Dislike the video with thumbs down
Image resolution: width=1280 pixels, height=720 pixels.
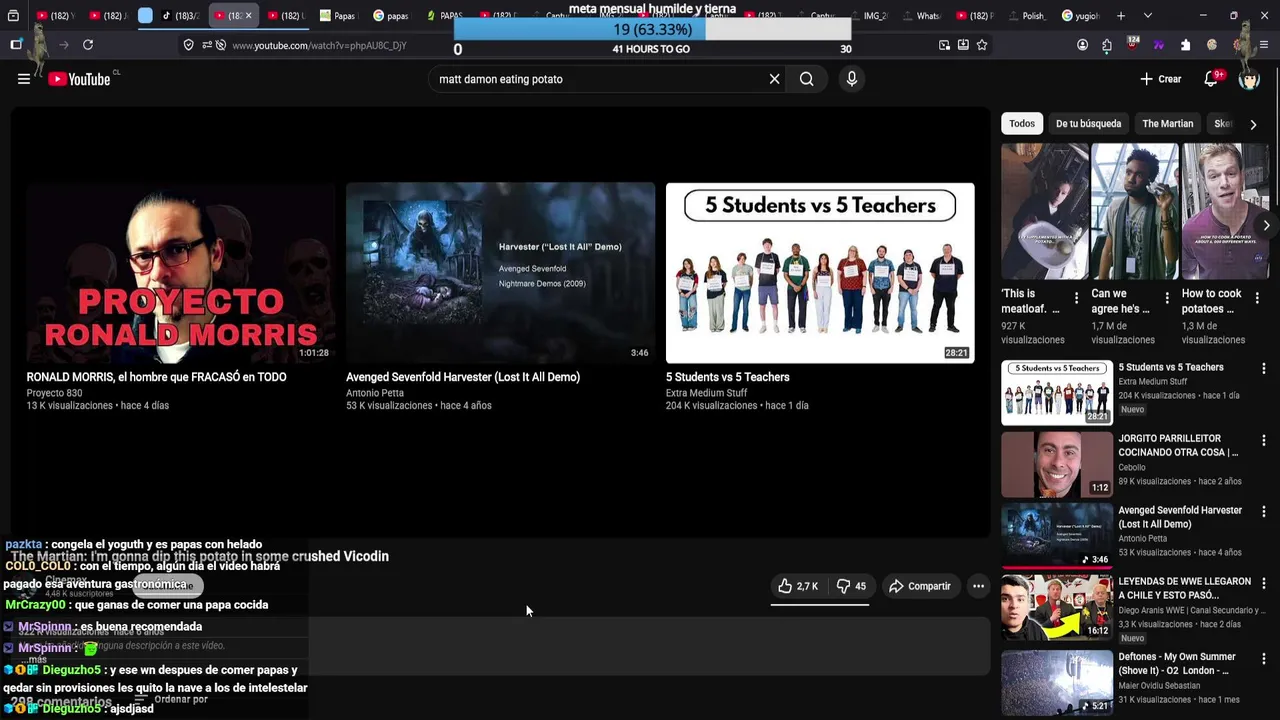pos(851,586)
